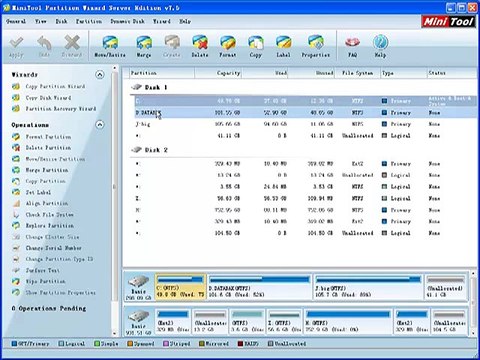Choose Change Cluster Size operation

click(x=46, y=237)
